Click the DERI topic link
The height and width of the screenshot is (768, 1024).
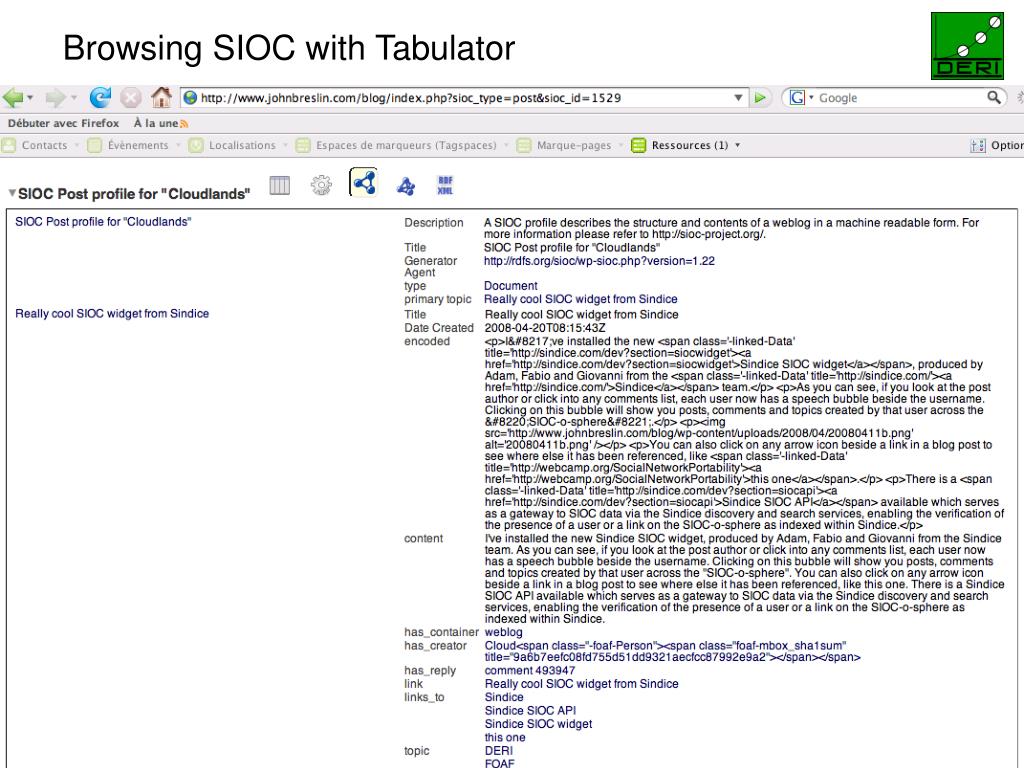(498, 751)
